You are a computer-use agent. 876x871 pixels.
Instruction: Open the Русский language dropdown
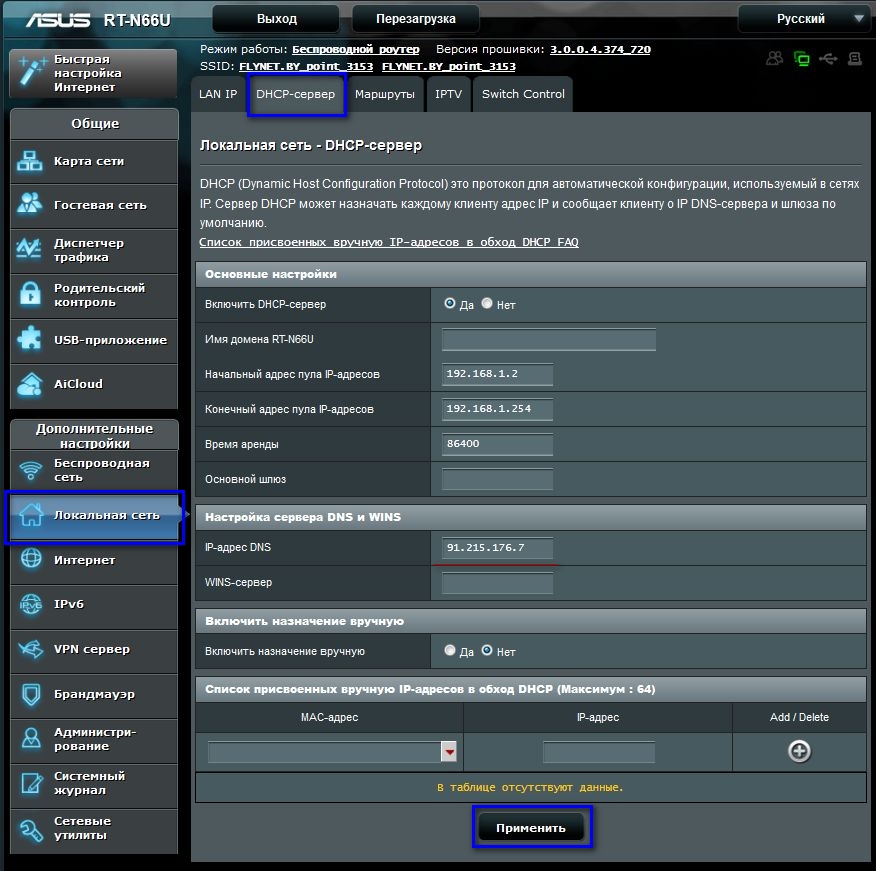pos(806,19)
